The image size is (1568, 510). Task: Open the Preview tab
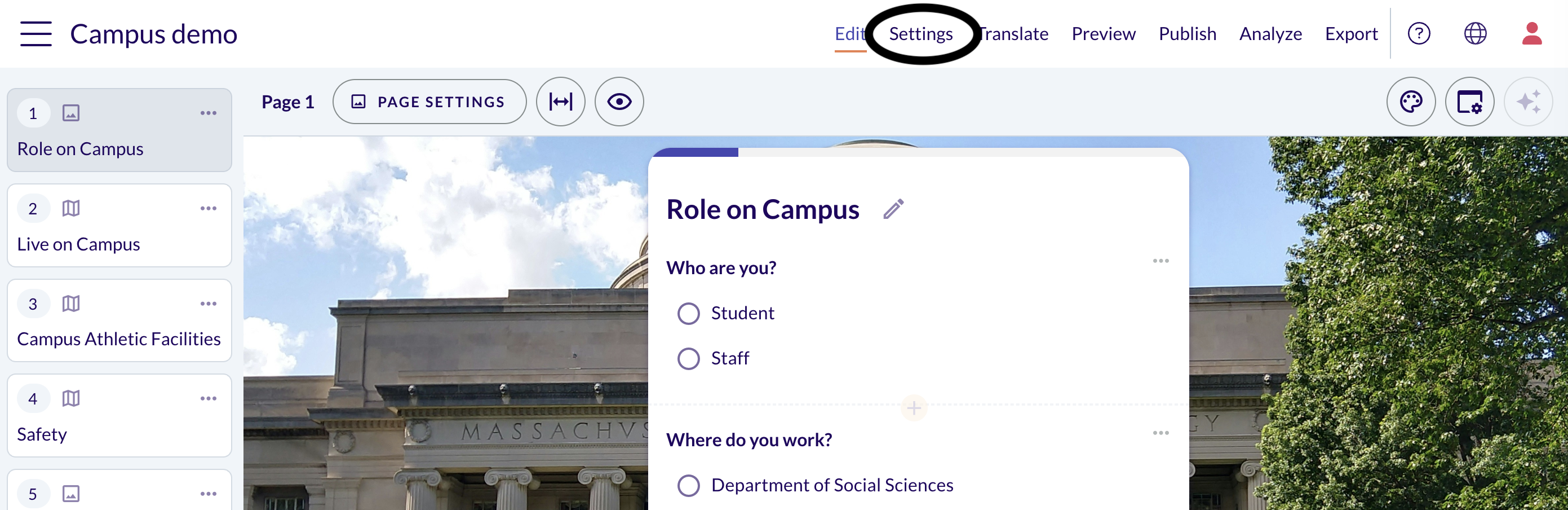pos(1103,34)
